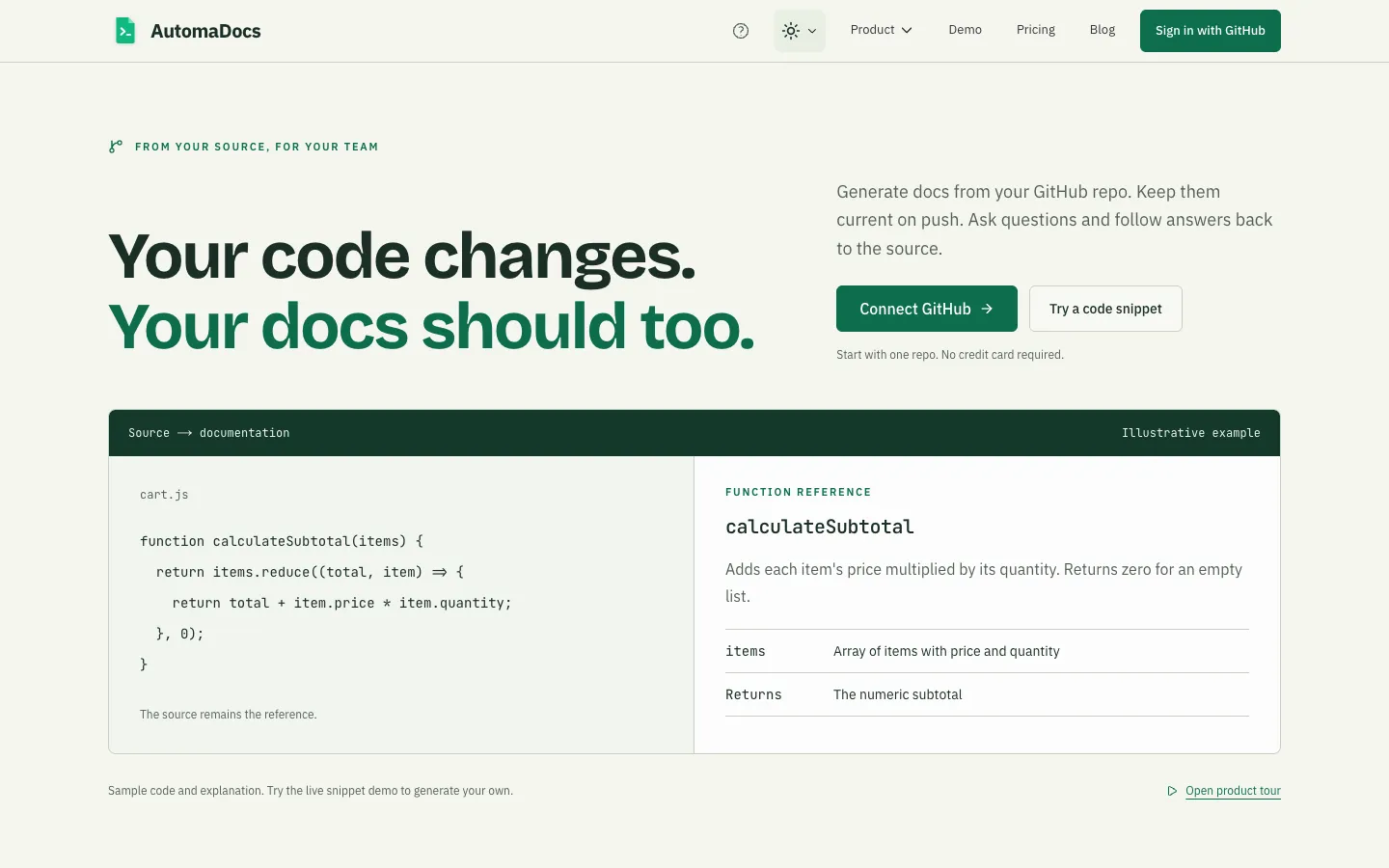This screenshot has width=1389, height=868.
Task: Click the AutomaDocs logo icon
Action: tap(125, 31)
